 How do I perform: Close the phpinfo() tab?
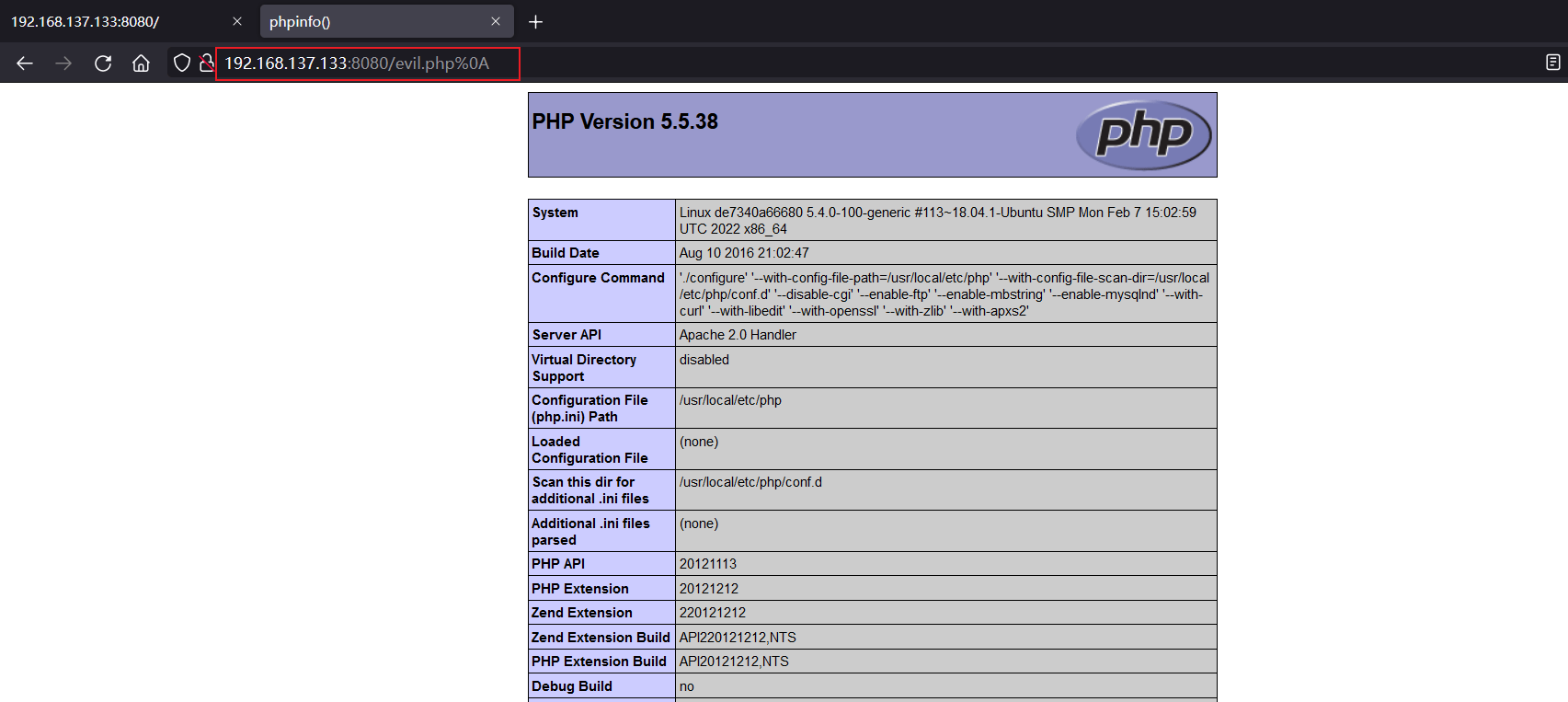coord(496,21)
